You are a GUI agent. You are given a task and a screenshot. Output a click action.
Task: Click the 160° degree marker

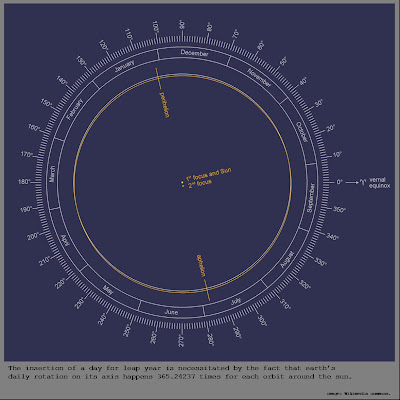[x=34, y=128]
